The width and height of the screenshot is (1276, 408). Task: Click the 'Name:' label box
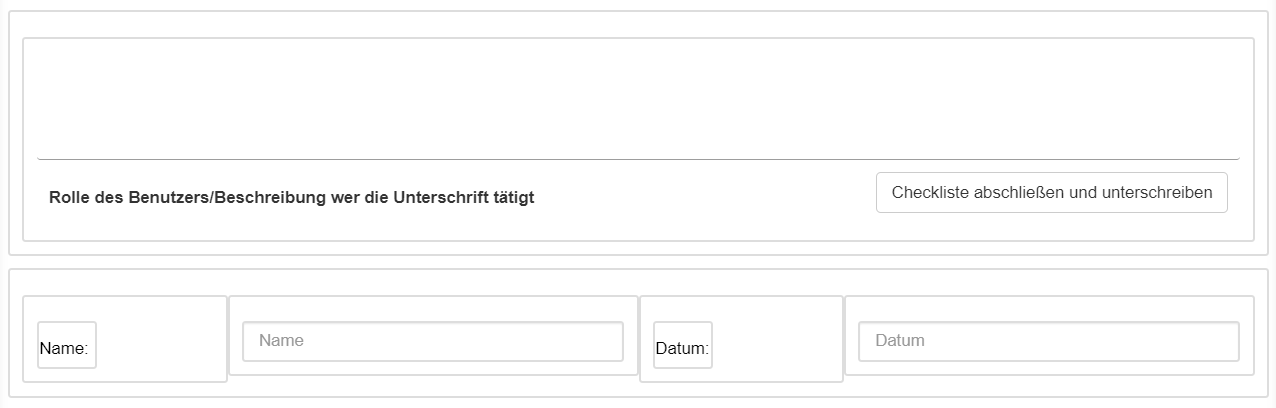(x=66, y=346)
